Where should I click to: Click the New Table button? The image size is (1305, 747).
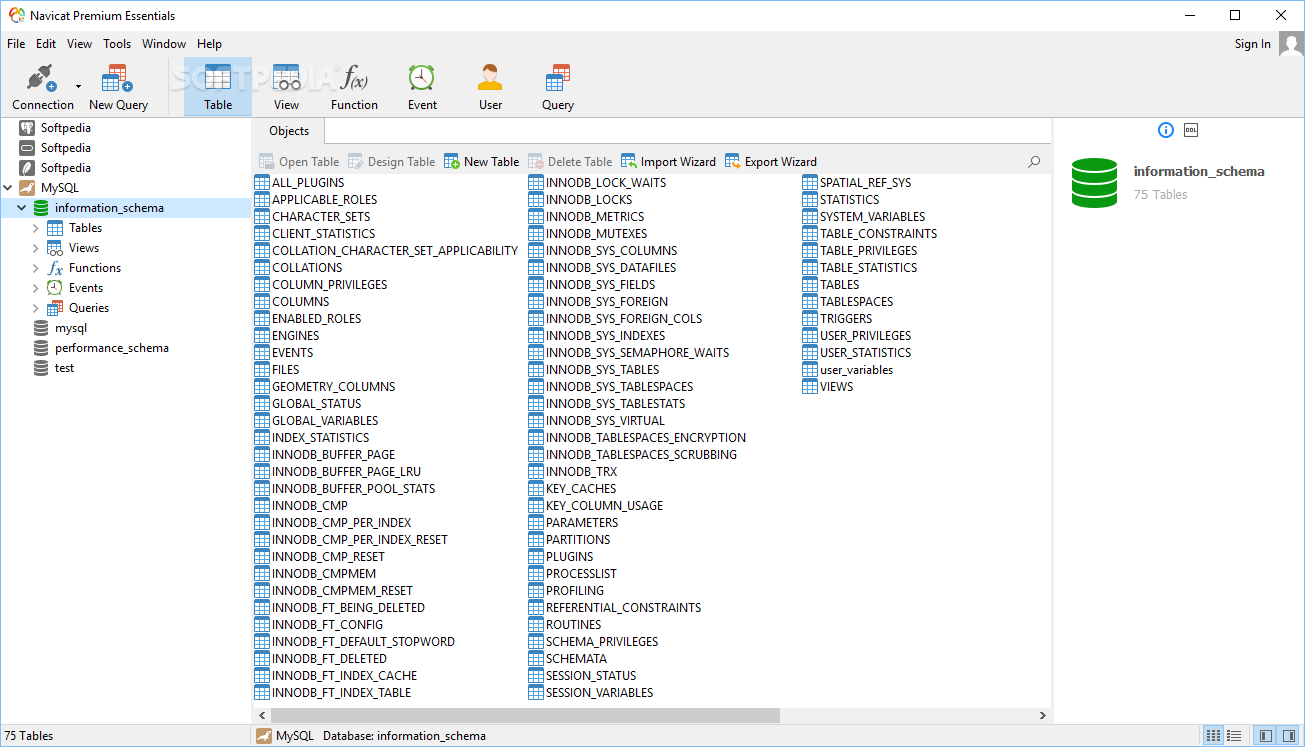click(482, 161)
